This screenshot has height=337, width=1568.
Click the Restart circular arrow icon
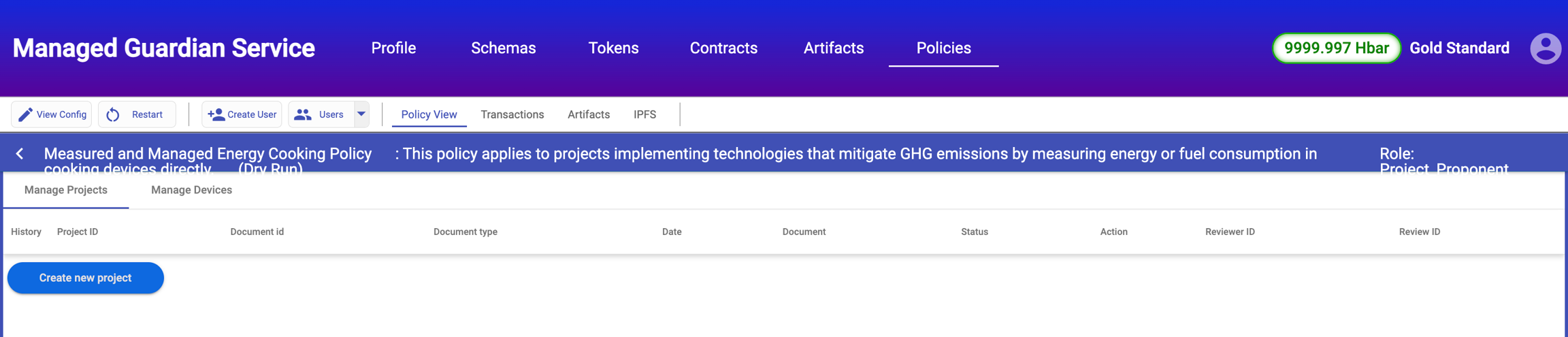tap(113, 114)
